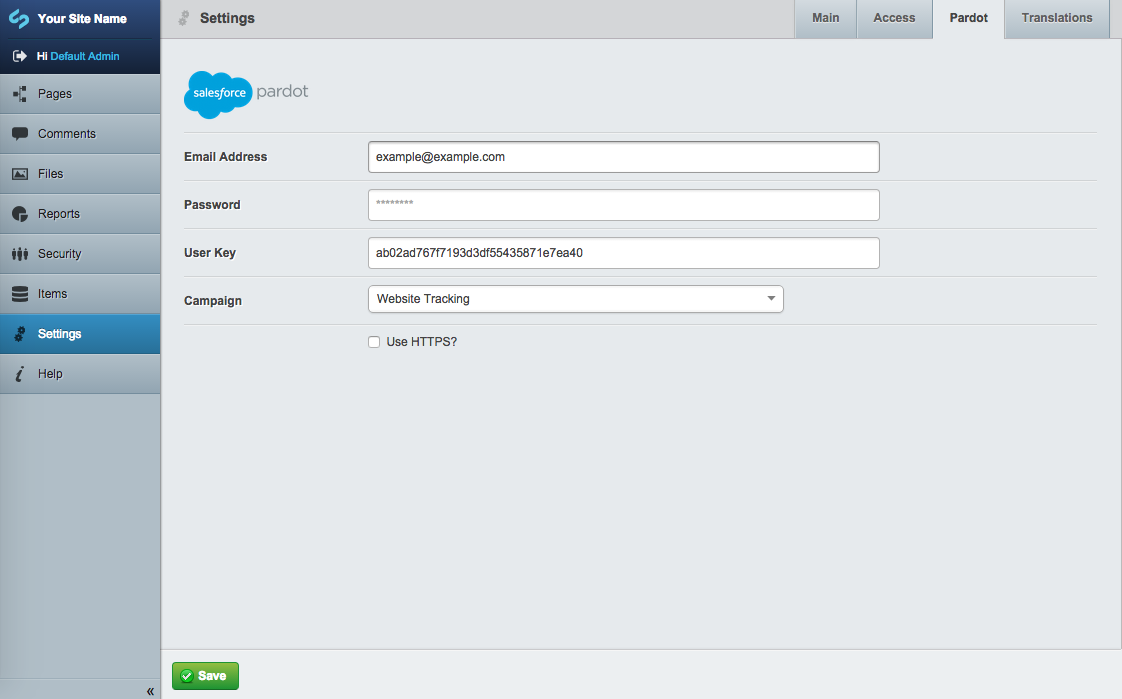Focus the Password field
Viewport: 1122px width, 699px height.
pos(623,205)
